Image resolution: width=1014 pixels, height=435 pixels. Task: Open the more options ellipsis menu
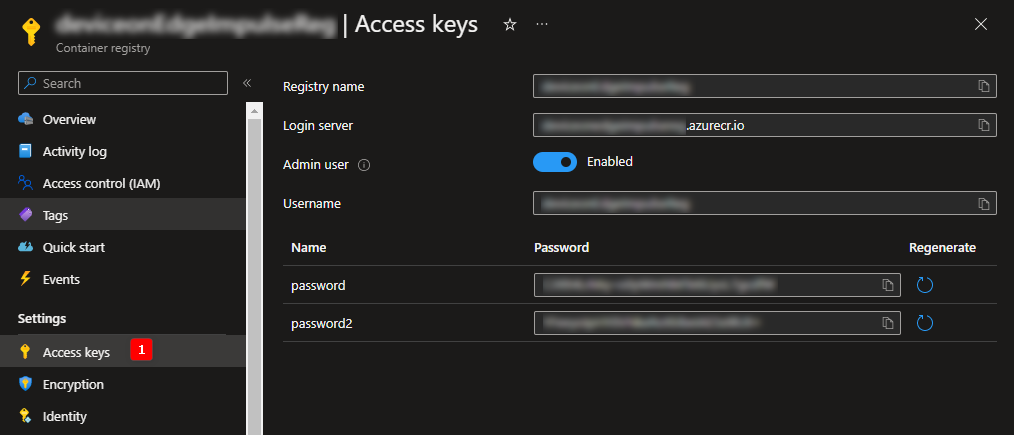(542, 24)
